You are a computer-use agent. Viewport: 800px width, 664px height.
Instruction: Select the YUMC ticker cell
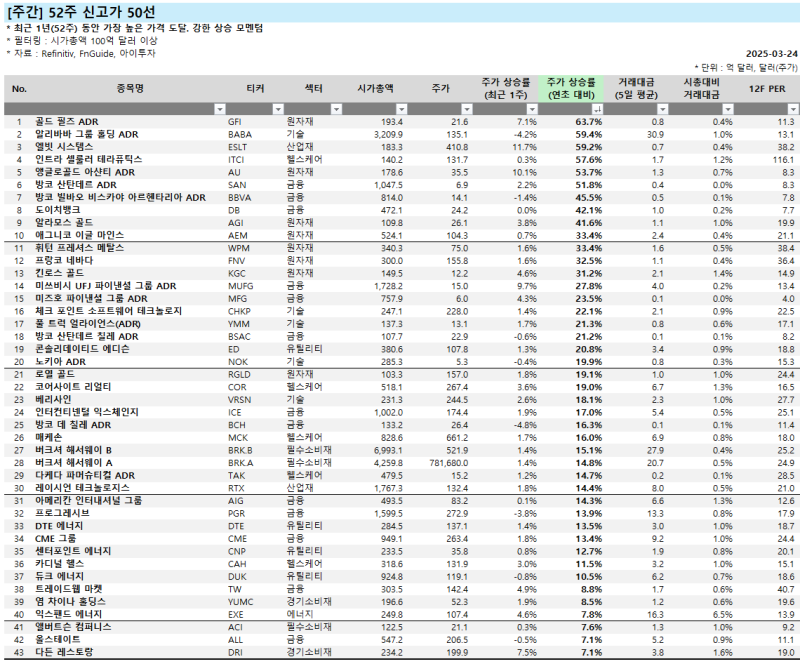tap(240, 602)
